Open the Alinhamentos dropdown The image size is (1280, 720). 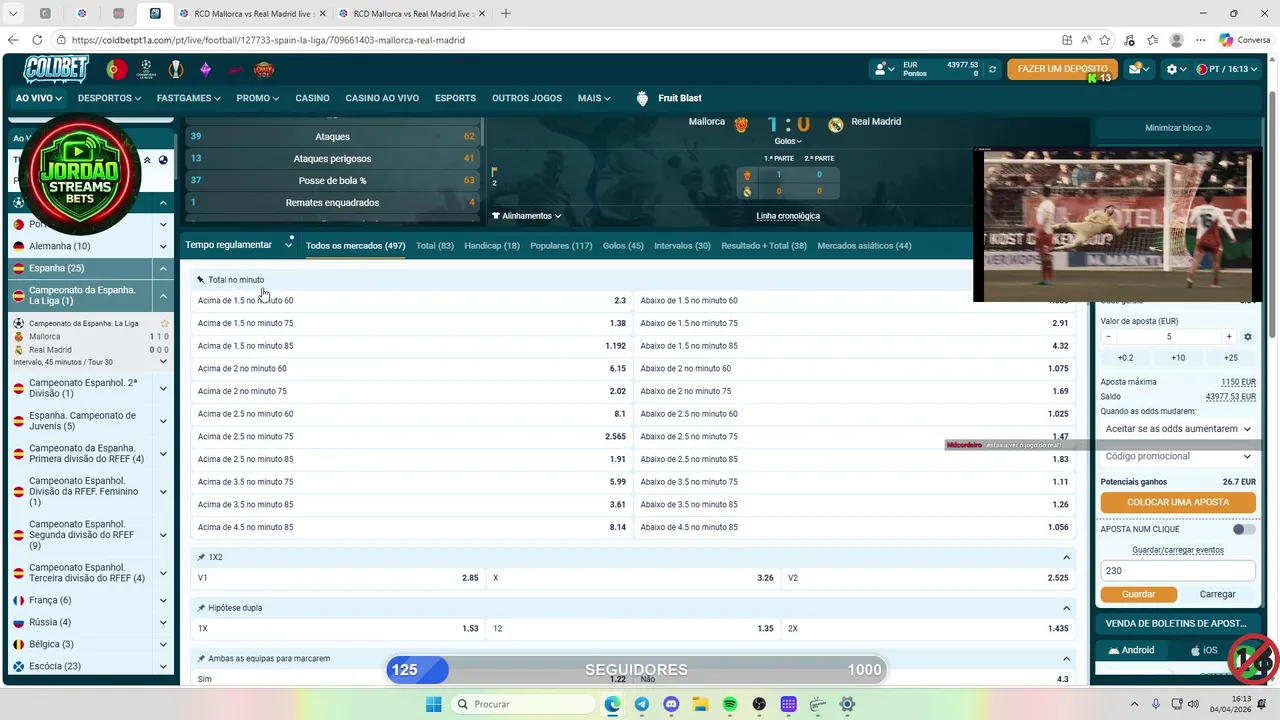click(527, 216)
